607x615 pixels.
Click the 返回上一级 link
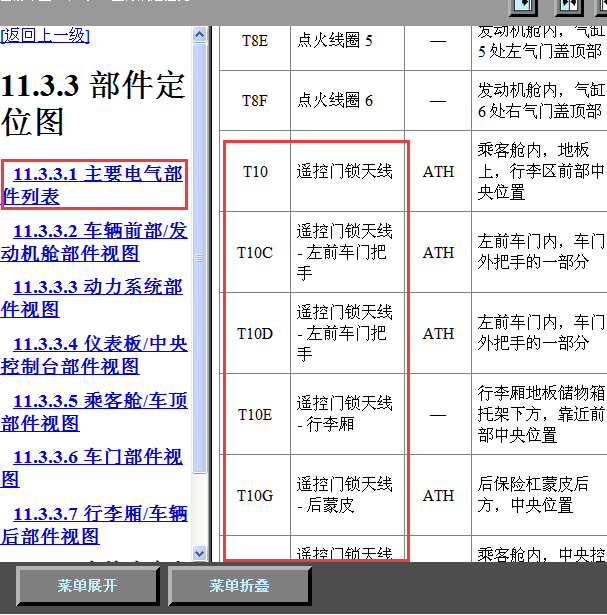45,35
